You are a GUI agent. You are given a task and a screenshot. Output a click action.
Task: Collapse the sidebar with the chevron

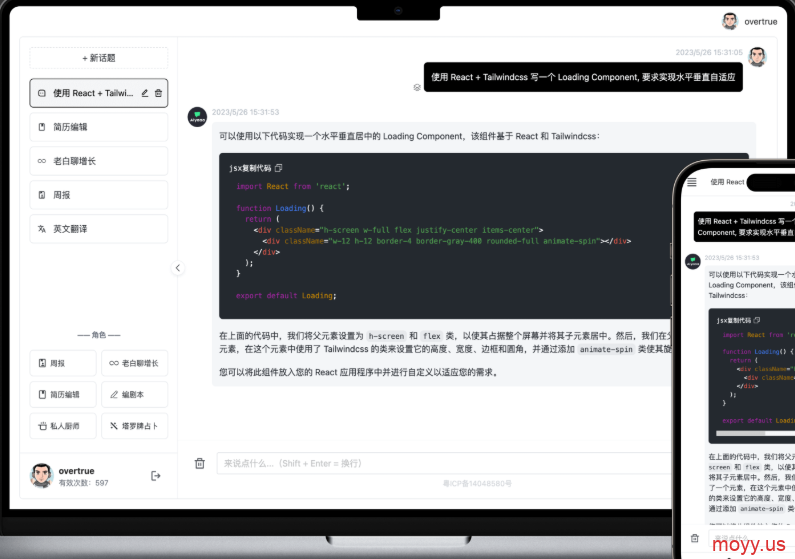(x=178, y=268)
